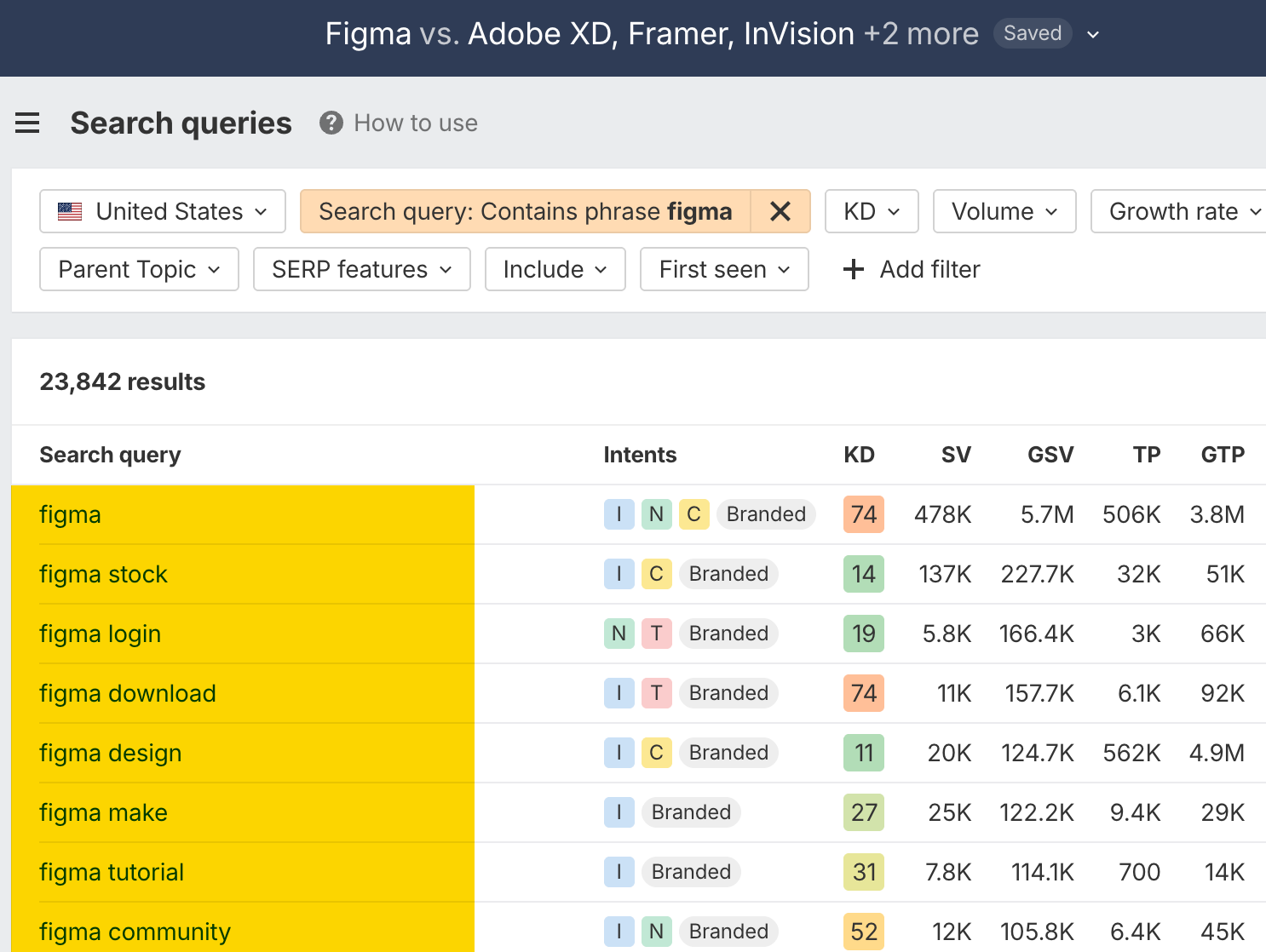Expand the report title dropdown chevron

(1093, 35)
